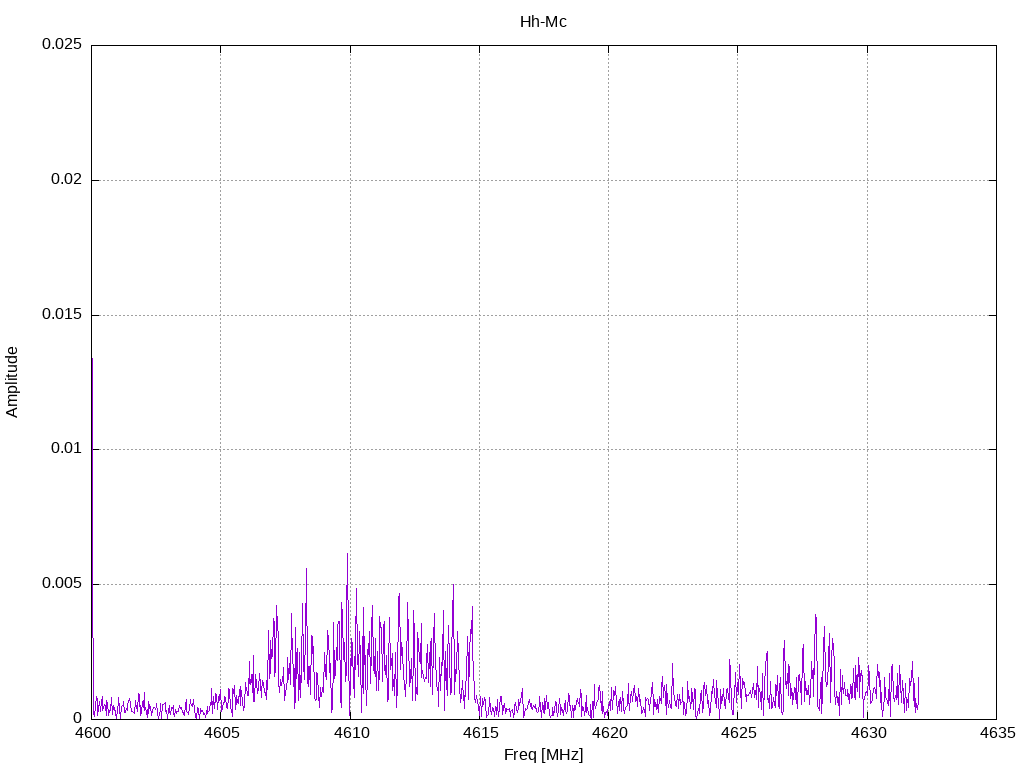Click the 4630 x-axis tick label

click(867, 734)
